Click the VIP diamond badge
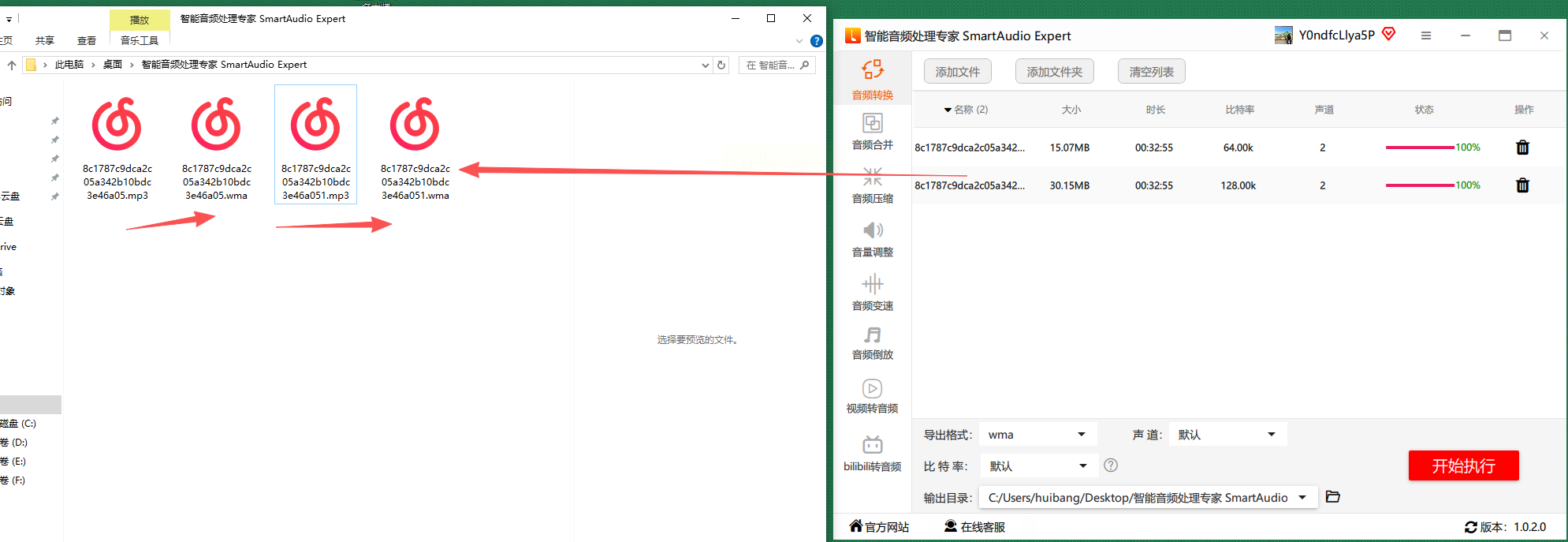This screenshot has width=1568, height=542. point(1389,34)
